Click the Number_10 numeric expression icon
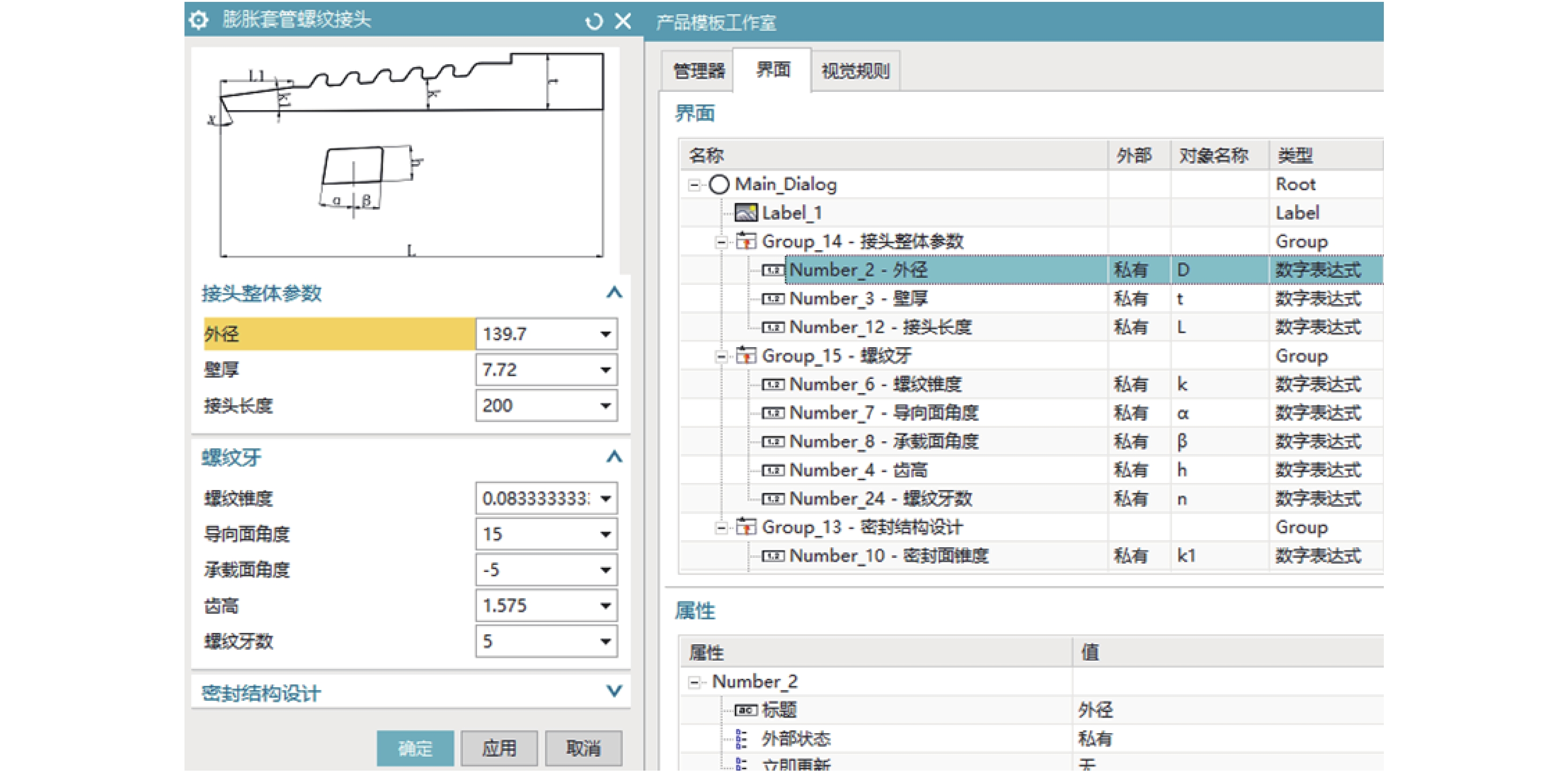Viewport: 1568px width, 773px height. 773,556
